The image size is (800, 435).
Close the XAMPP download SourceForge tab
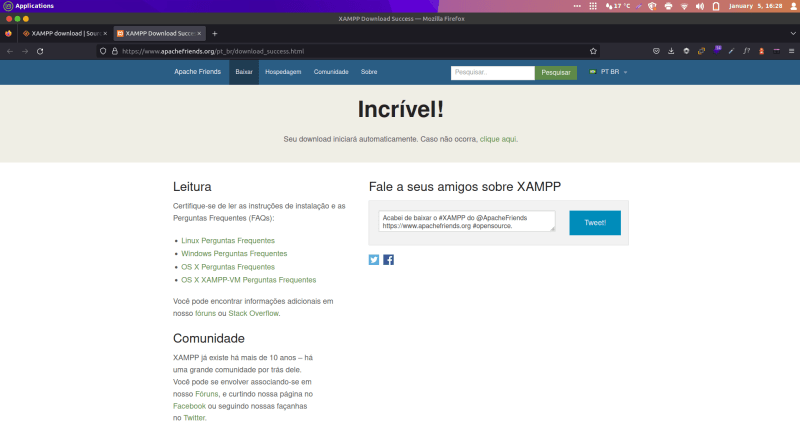(x=105, y=34)
